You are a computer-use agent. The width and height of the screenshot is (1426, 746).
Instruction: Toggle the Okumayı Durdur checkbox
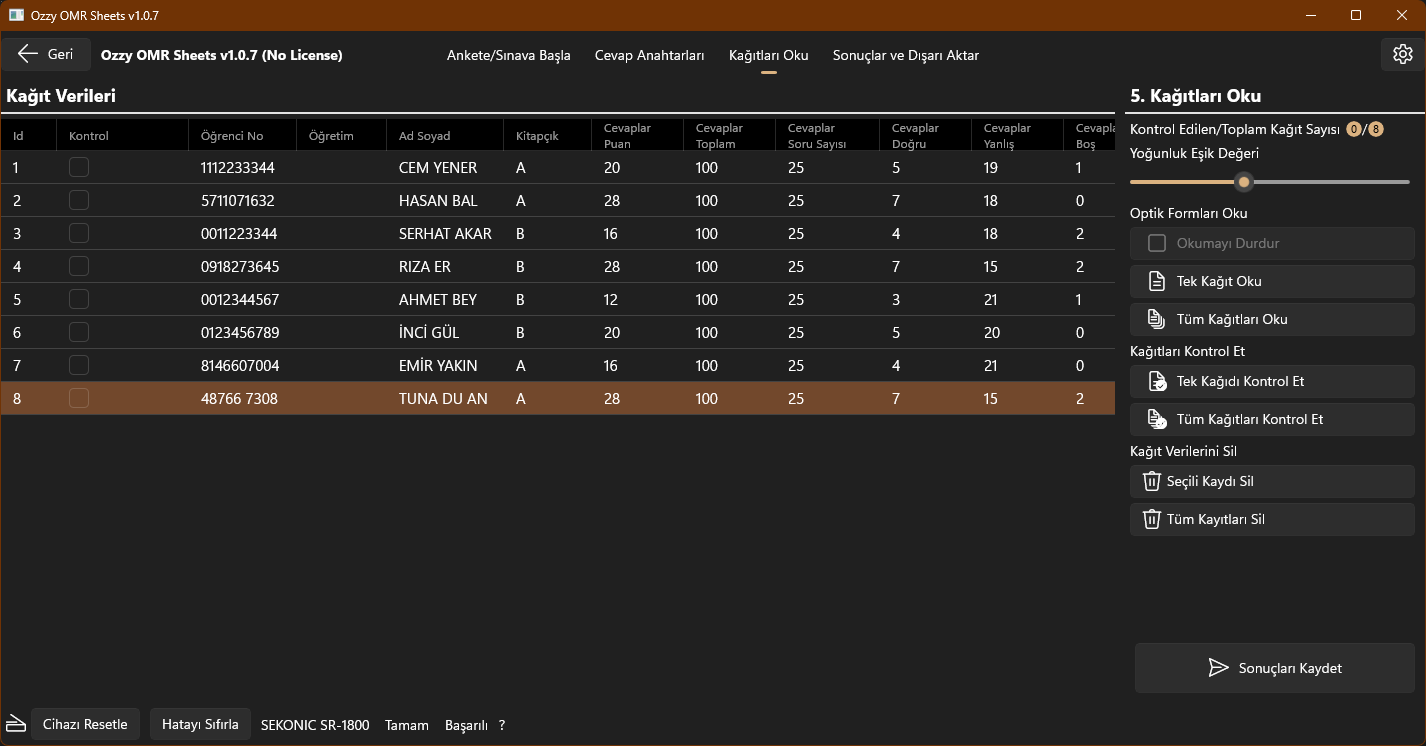(x=1157, y=243)
